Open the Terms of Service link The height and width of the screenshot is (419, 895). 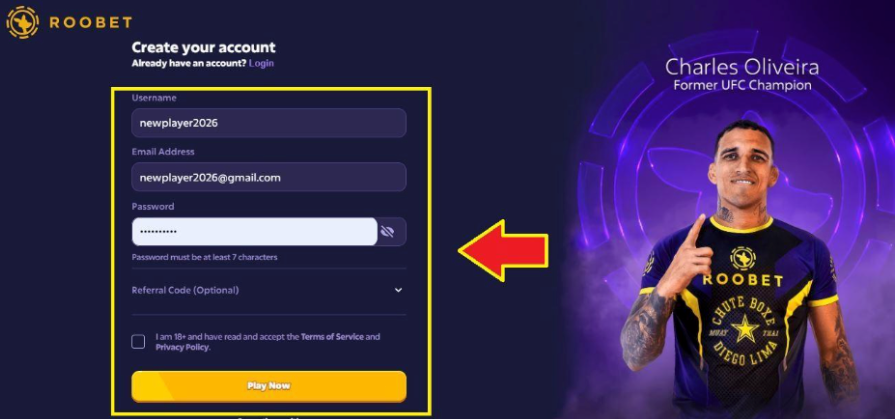[x=332, y=337]
